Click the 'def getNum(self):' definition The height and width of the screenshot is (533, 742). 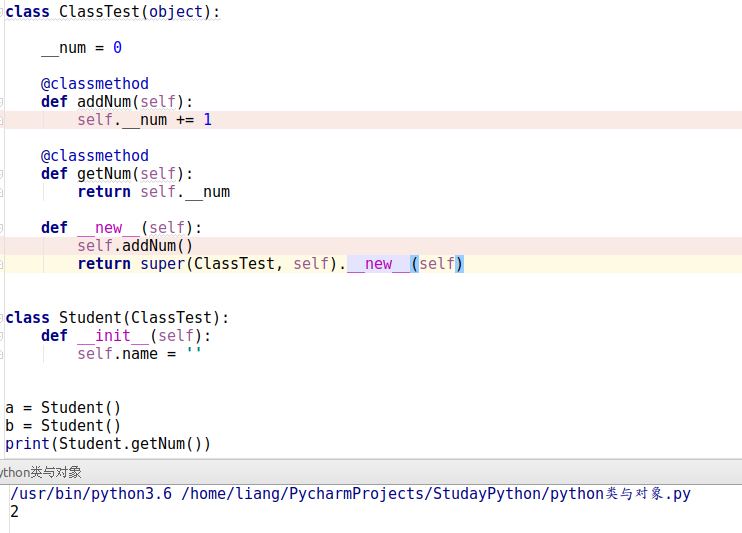(x=117, y=173)
